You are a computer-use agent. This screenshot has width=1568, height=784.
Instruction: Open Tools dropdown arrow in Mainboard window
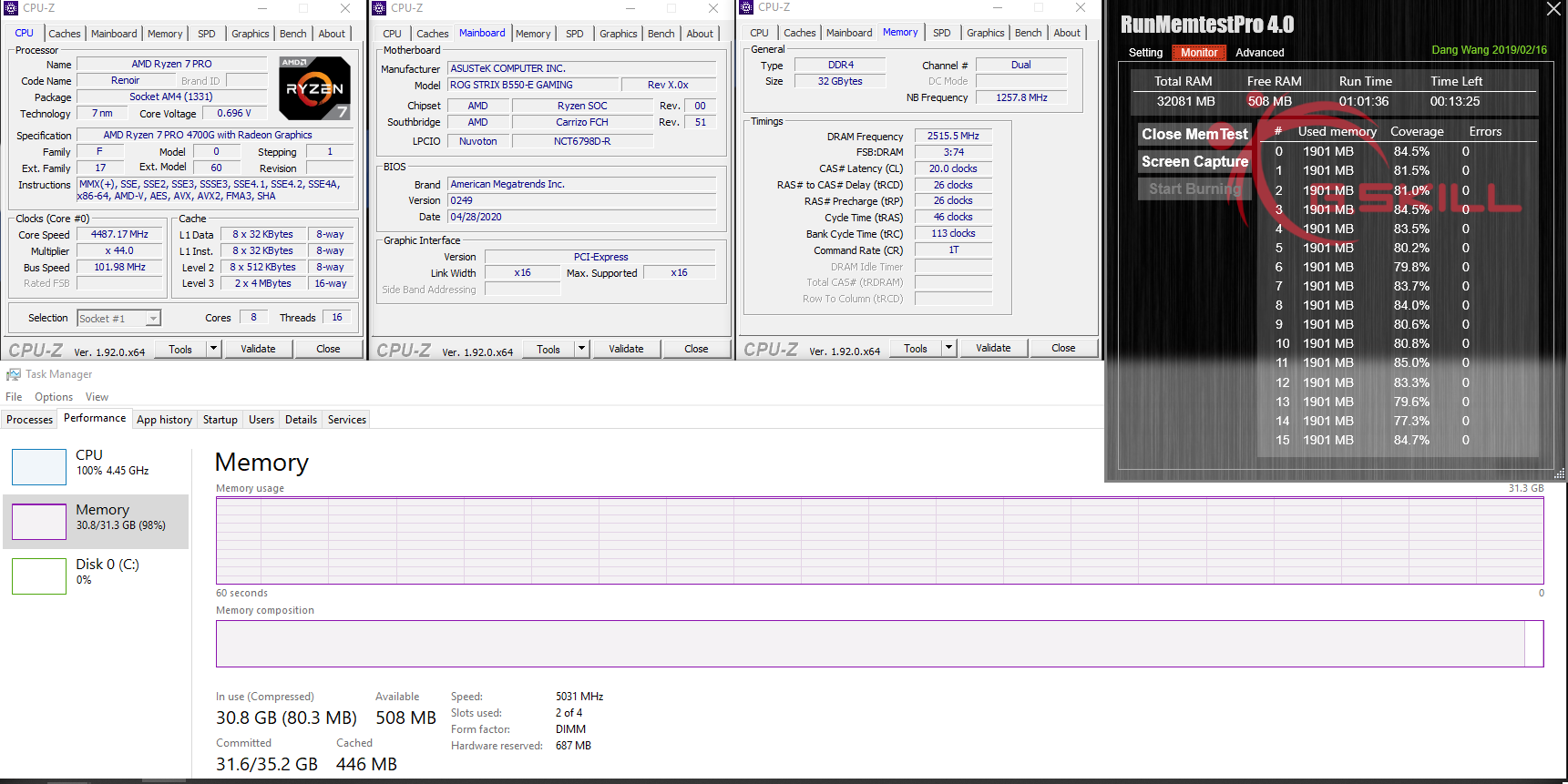pyautogui.click(x=581, y=349)
